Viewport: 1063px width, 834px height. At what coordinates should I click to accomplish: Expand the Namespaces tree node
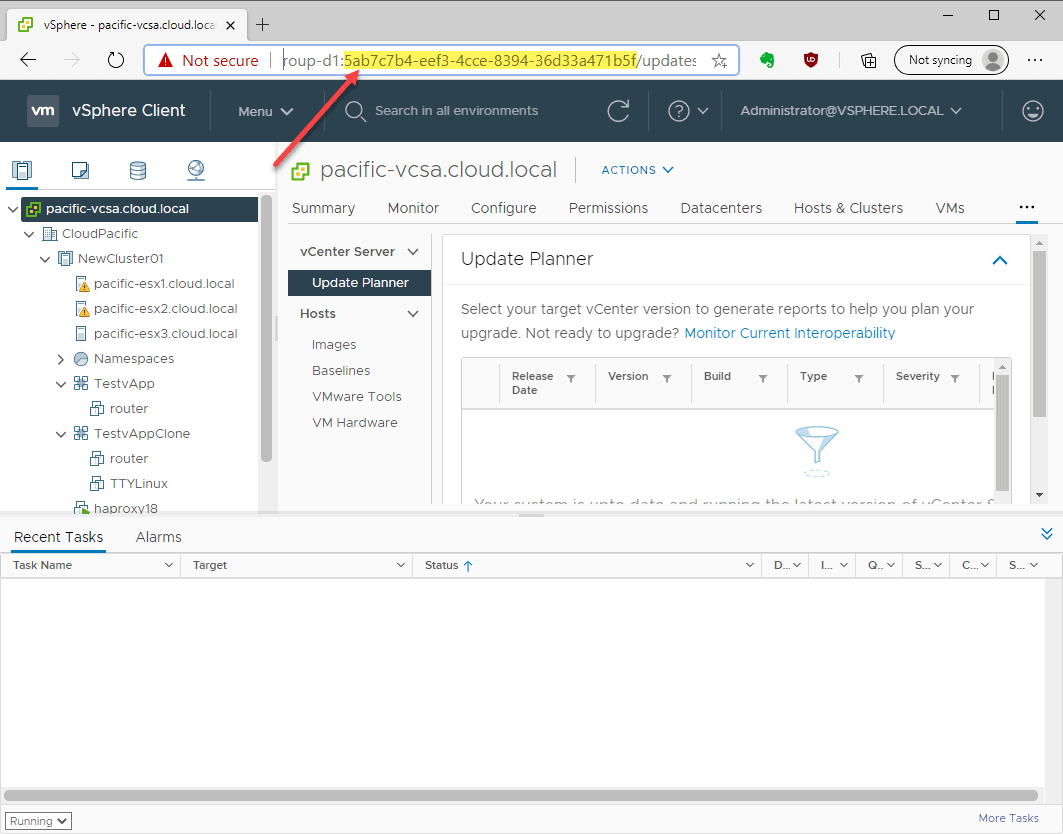click(61, 359)
